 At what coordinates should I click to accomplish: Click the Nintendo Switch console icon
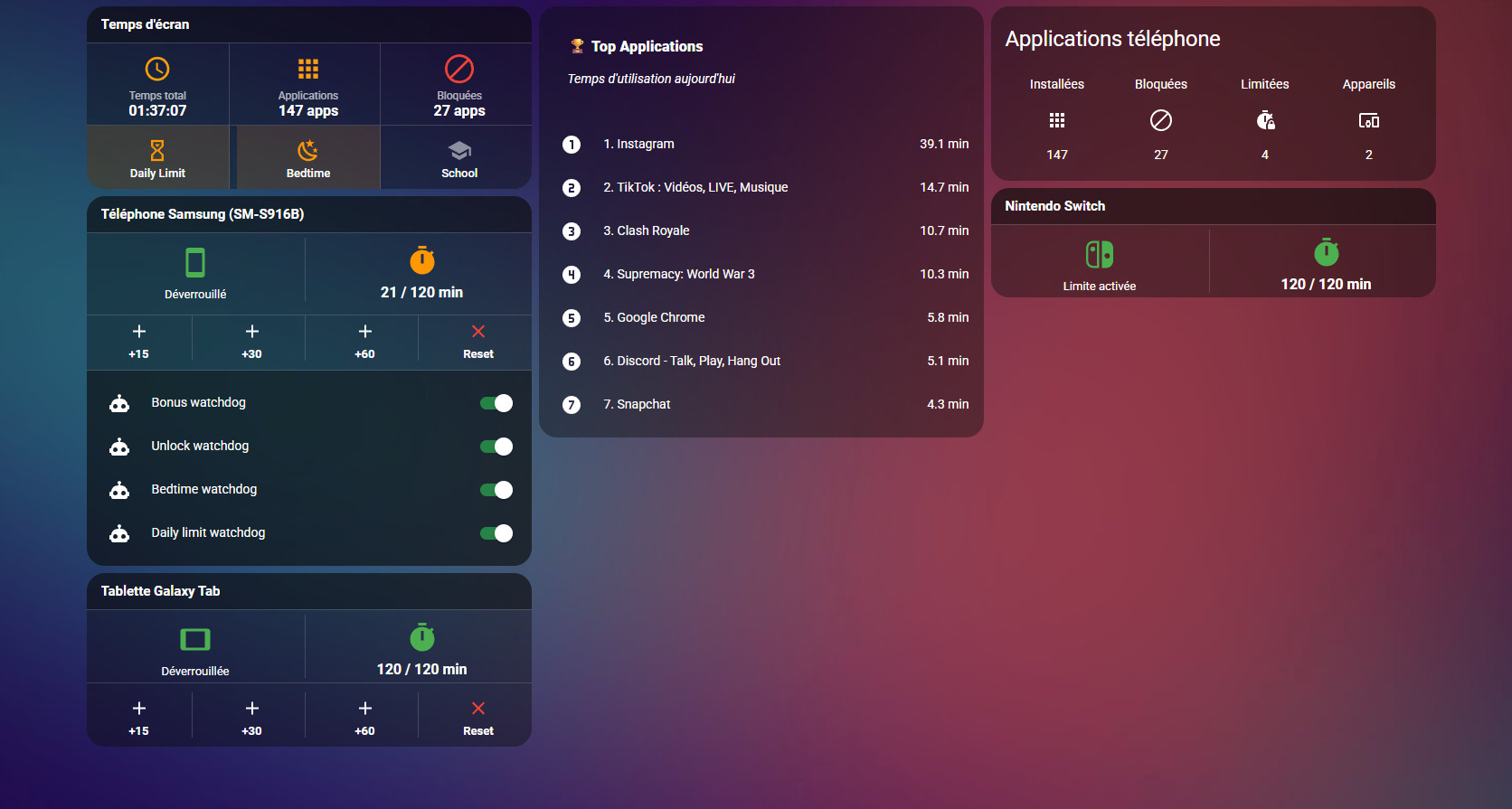coord(1100,254)
